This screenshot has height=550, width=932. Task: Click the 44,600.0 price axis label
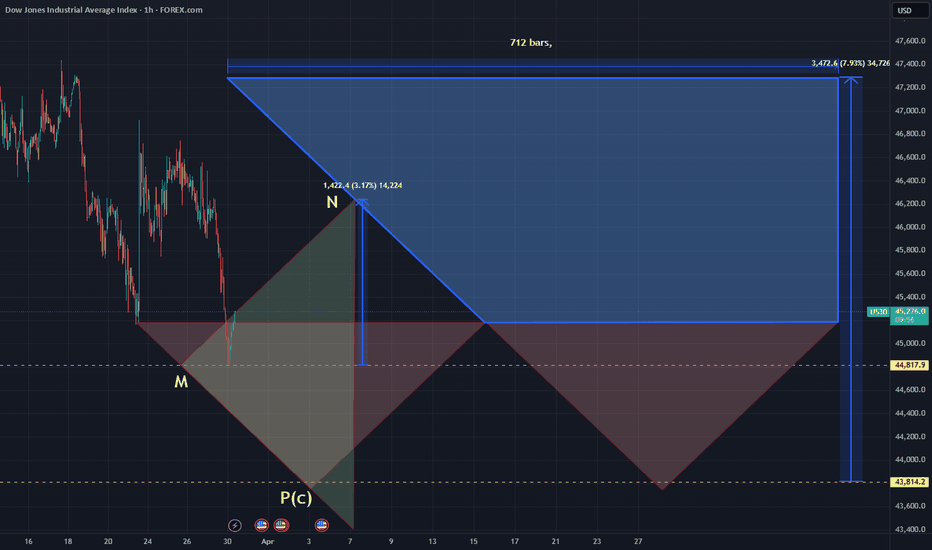[910, 389]
